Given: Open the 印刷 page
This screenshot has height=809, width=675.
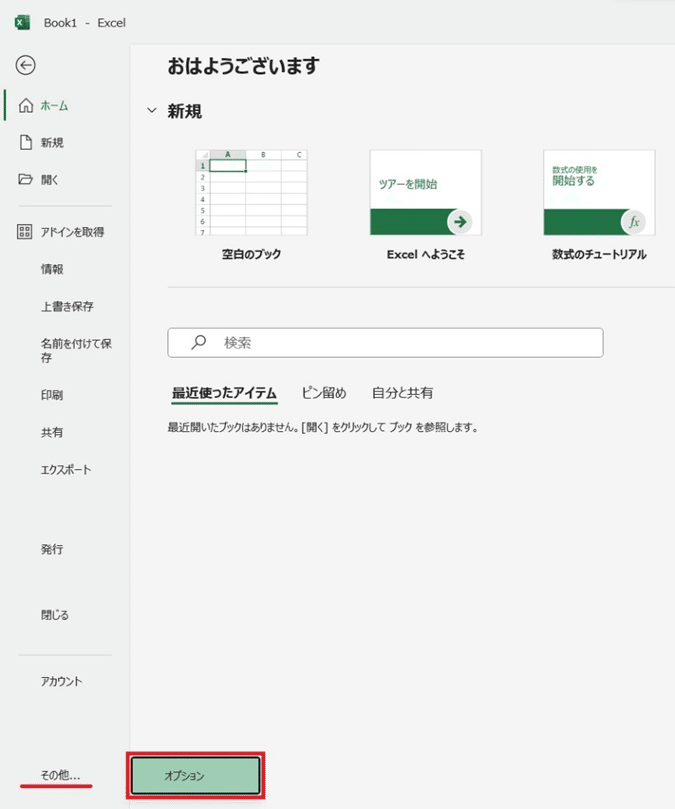Looking at the screenshot, I should coord(52,395).
